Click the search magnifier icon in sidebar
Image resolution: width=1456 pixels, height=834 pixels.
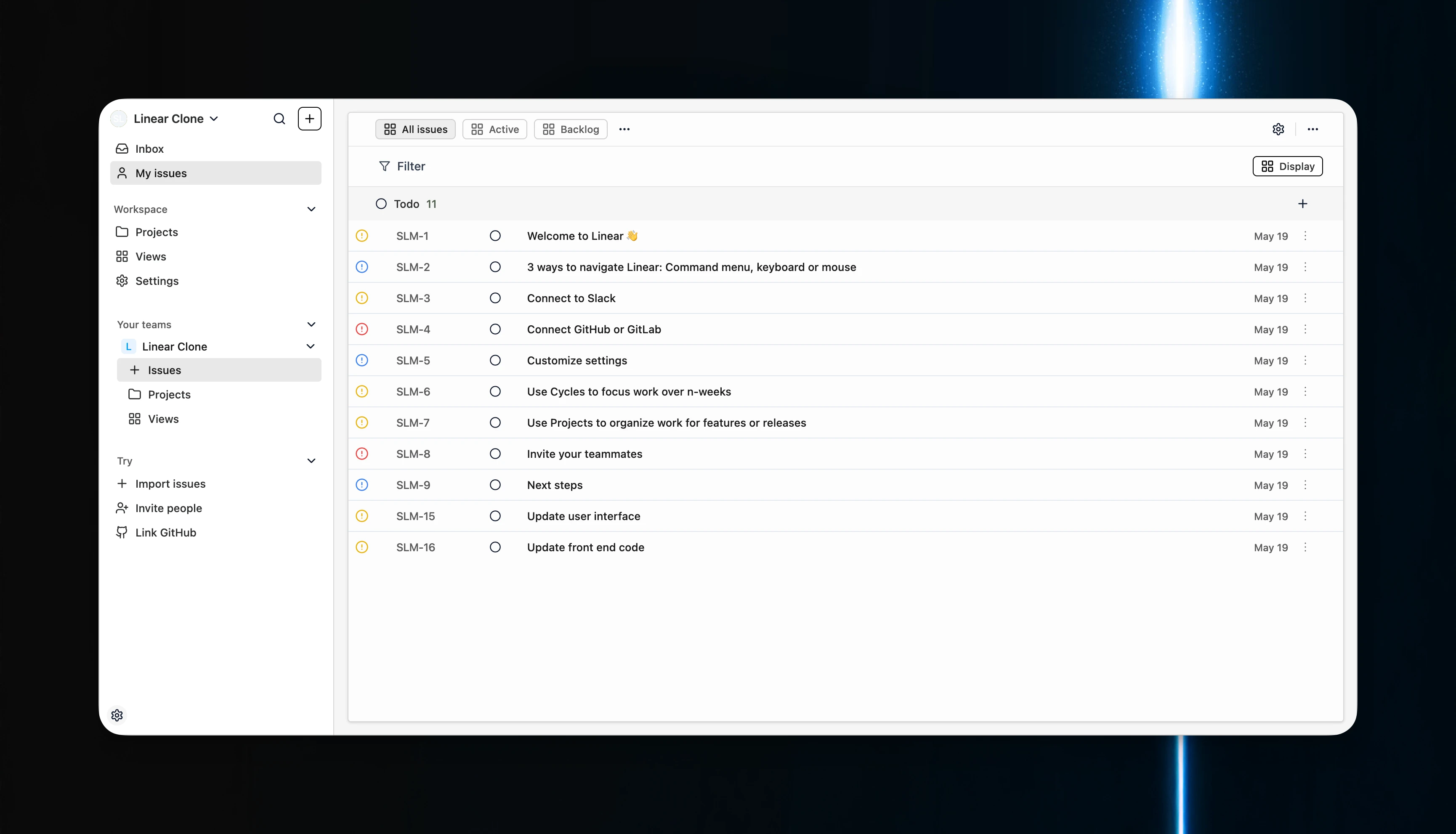(279, 119)
